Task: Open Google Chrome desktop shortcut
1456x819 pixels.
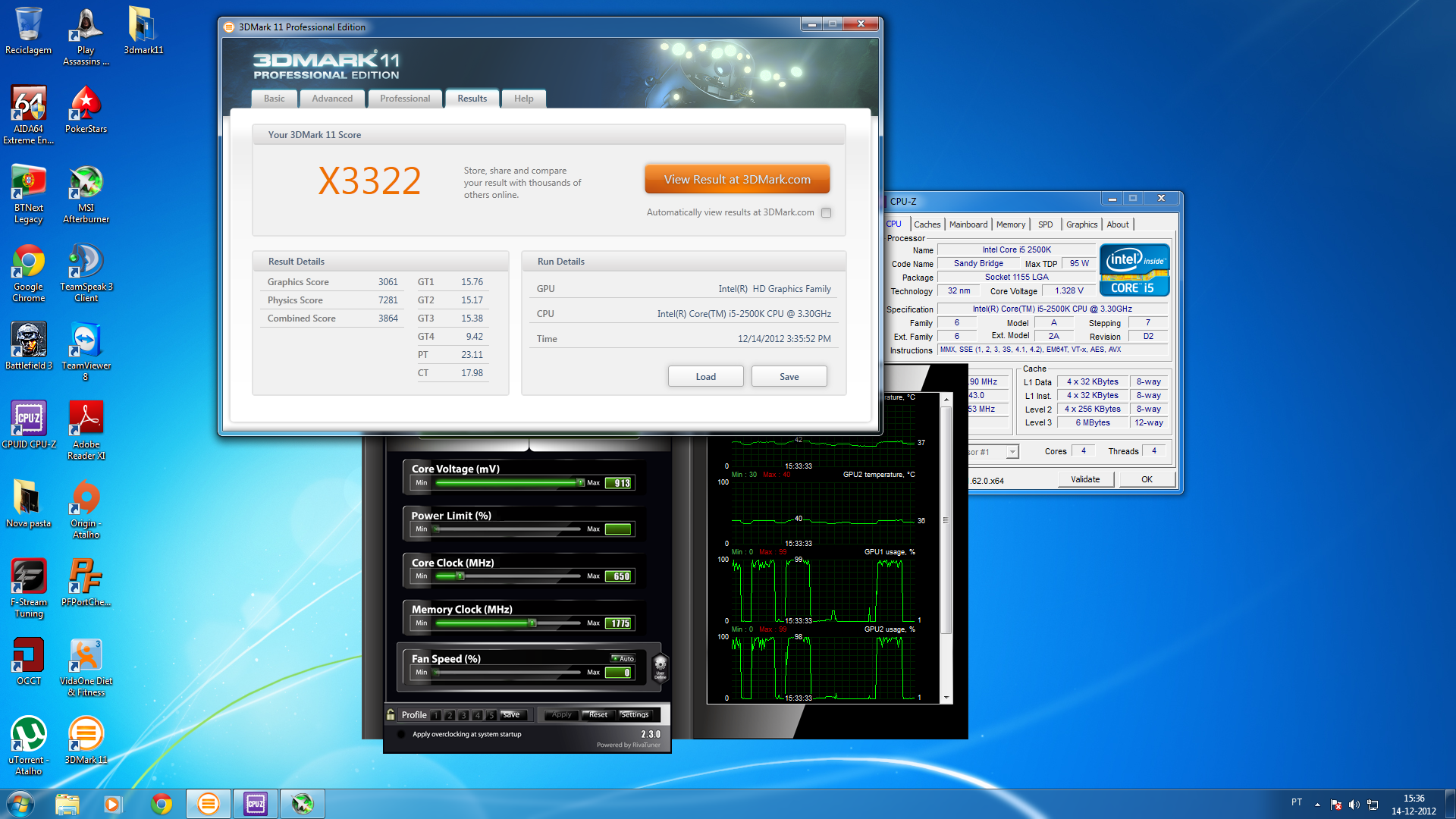Action: click(x=28, y=273)
